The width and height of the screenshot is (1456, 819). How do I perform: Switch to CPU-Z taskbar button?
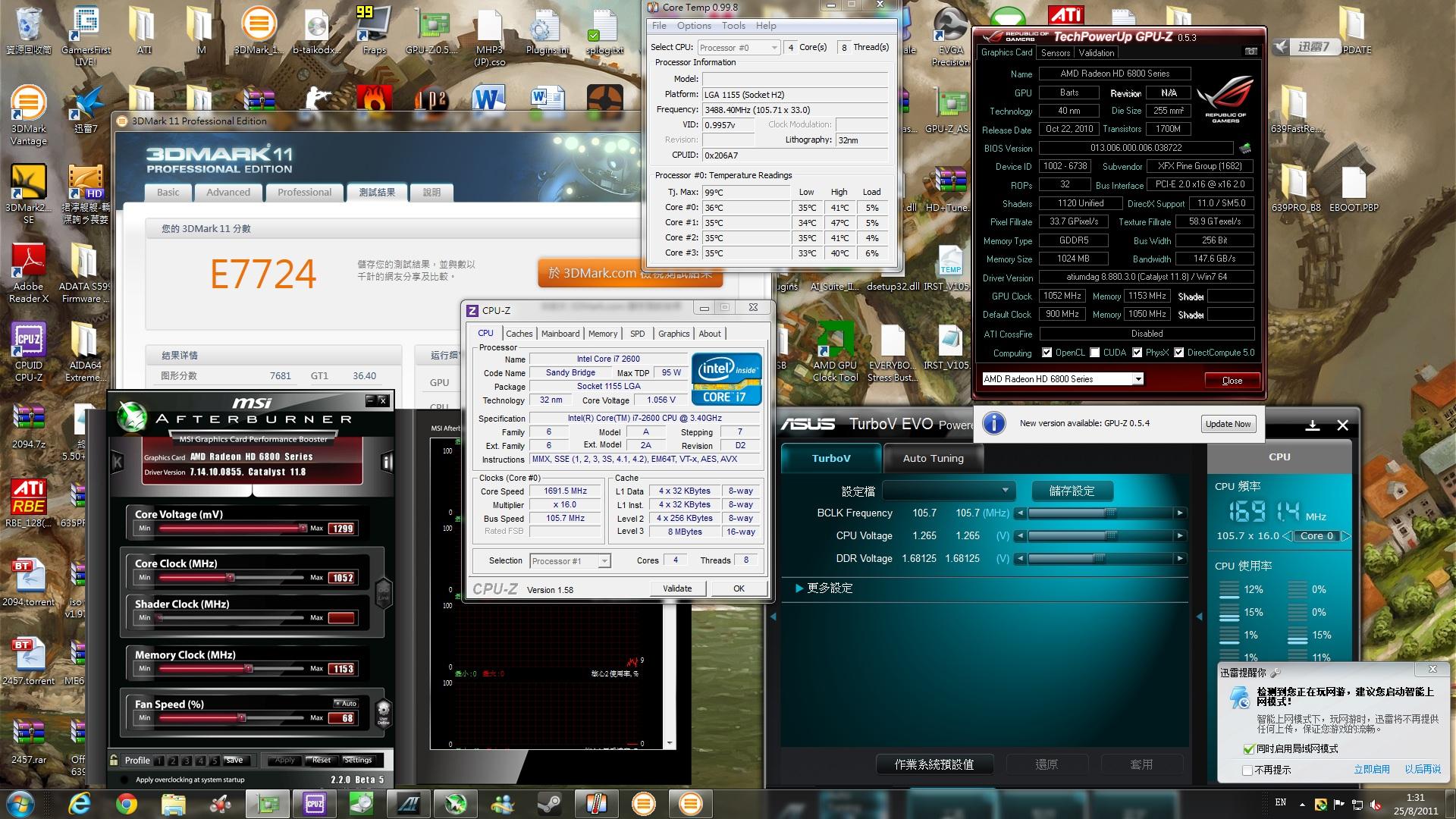tap(314, 804)
